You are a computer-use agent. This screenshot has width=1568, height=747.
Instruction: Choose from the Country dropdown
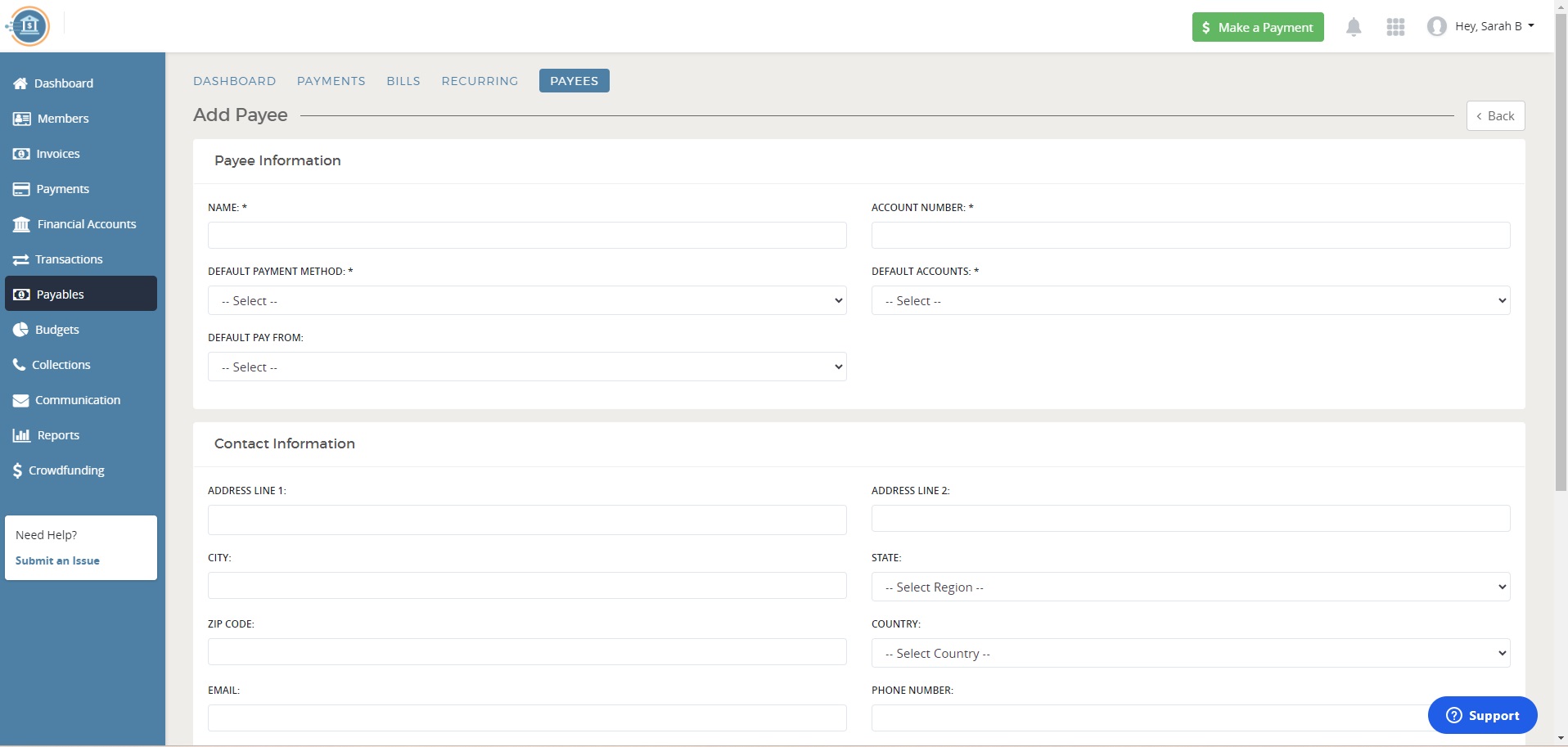pyautogui.click(x=1190, y=653)
